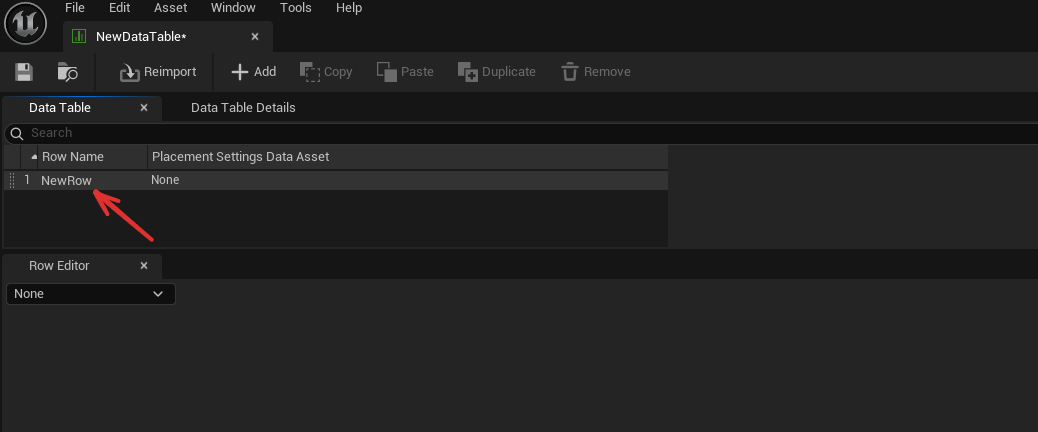This screenshot has height=432, width=1038.
Task: Open the File menu
Action: coord(75,8)
